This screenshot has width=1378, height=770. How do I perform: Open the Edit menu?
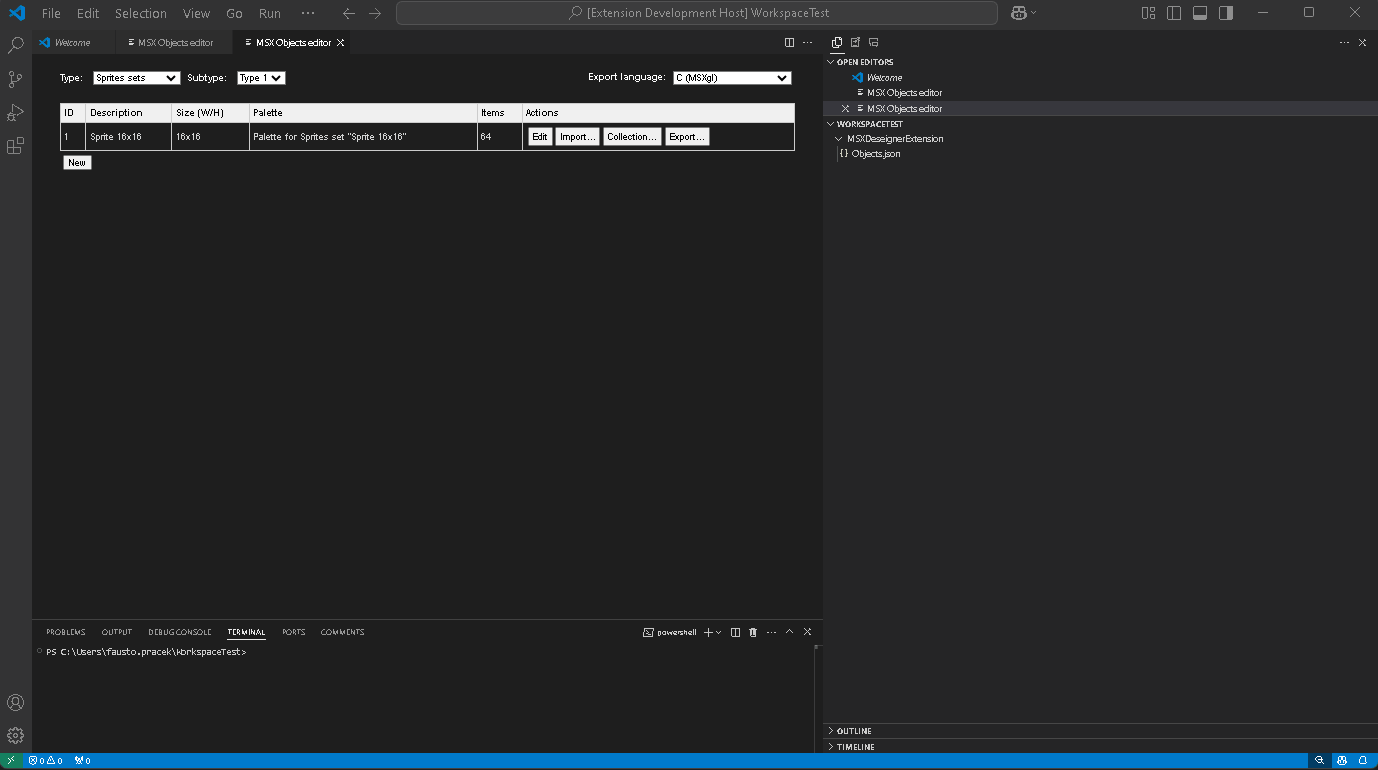click(88, 13)
